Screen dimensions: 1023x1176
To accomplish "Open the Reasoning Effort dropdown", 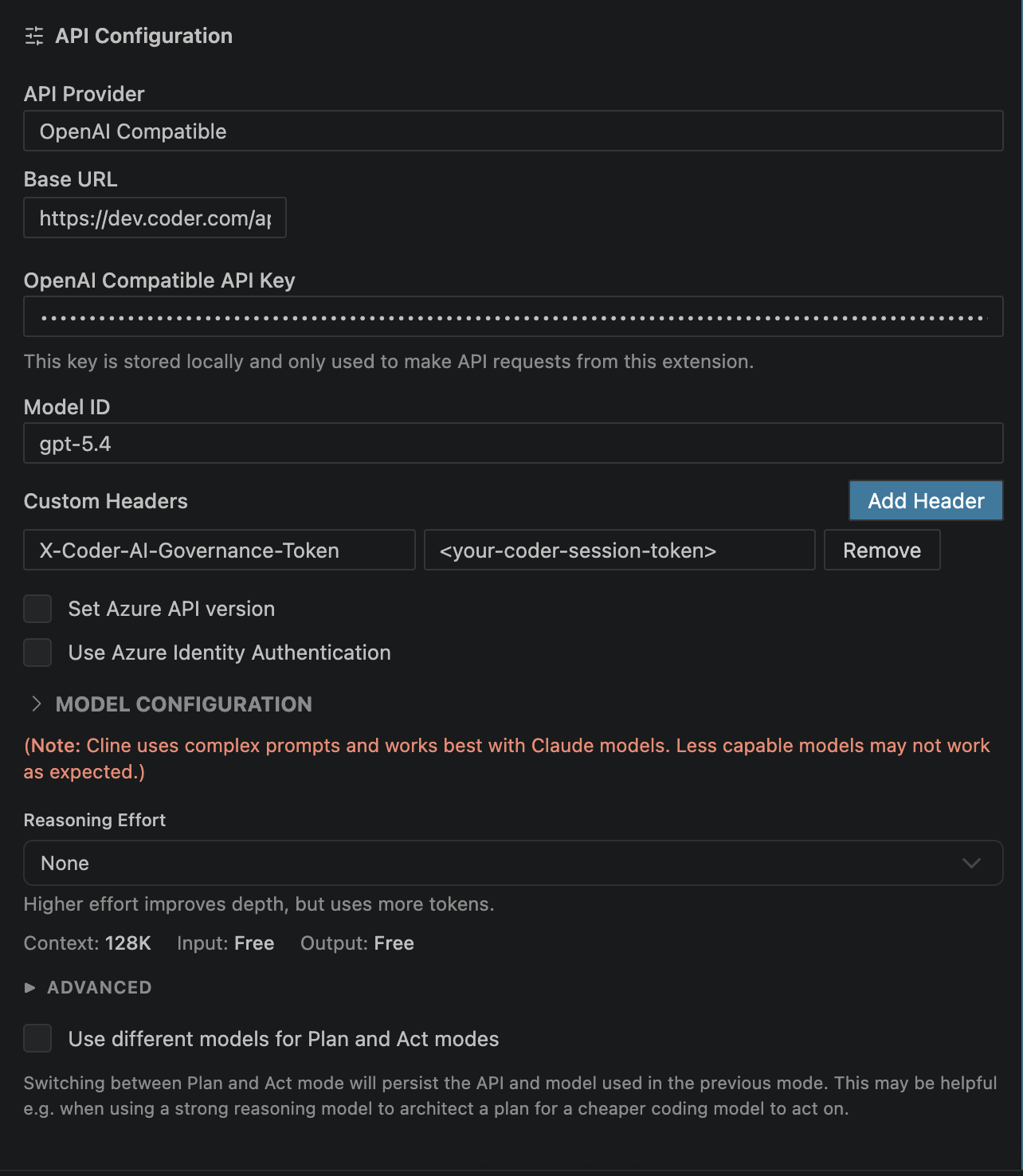I will (x=512, y=863).
